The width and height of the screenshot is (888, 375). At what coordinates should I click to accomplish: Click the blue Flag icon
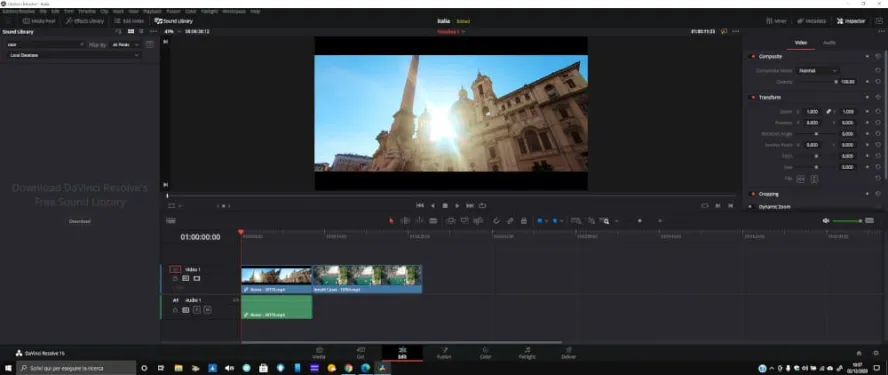(540, 221)
